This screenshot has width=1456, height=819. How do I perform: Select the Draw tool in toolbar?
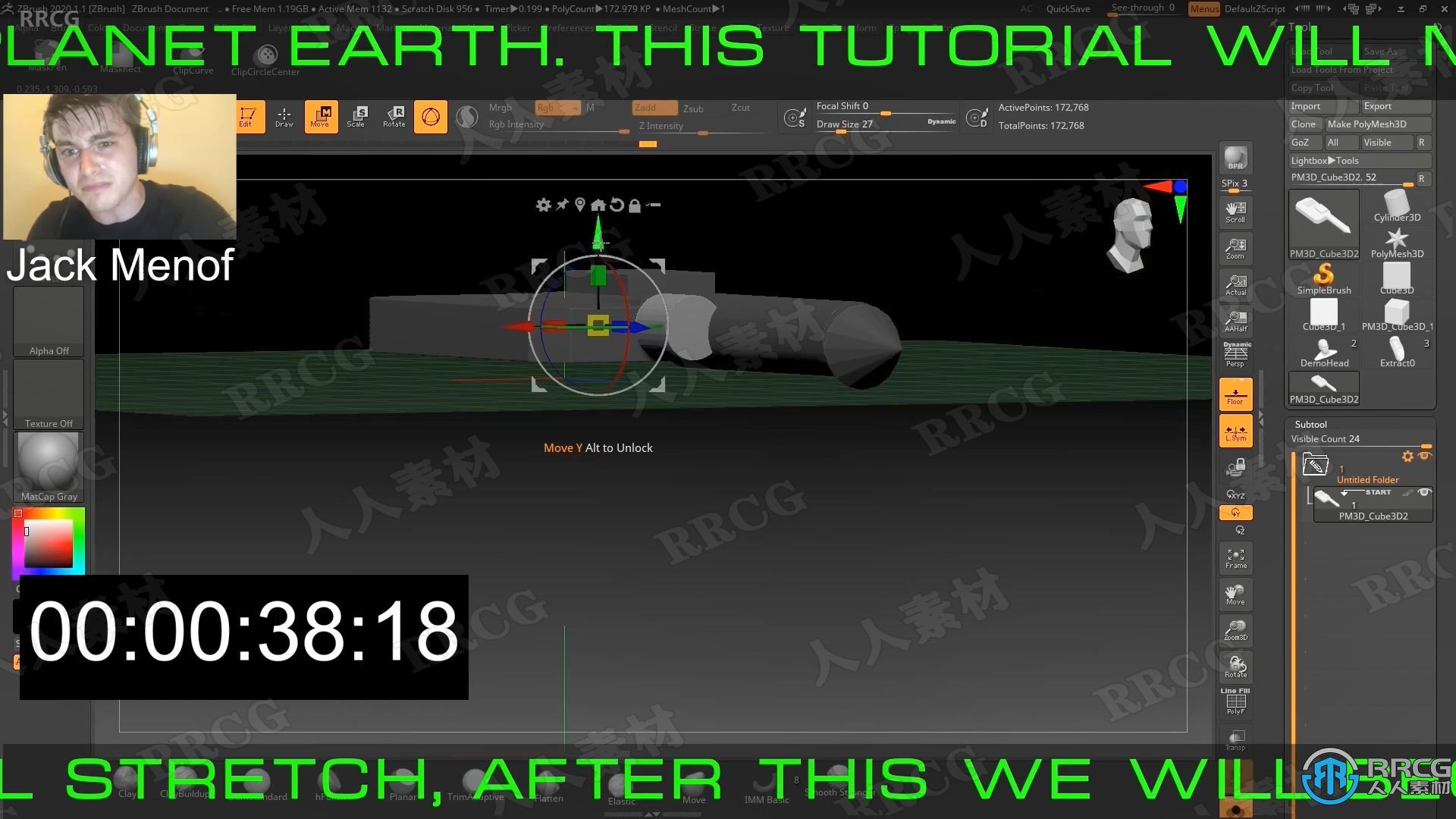[x=284, y=117]
